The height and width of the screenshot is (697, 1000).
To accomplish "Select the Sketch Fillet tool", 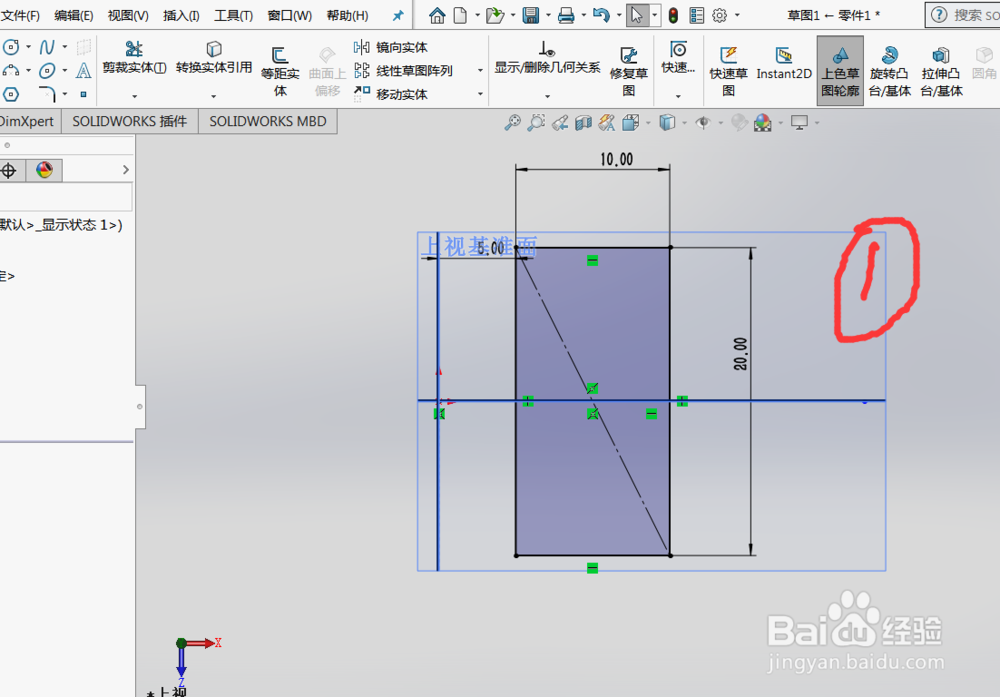I will (47, 94).
